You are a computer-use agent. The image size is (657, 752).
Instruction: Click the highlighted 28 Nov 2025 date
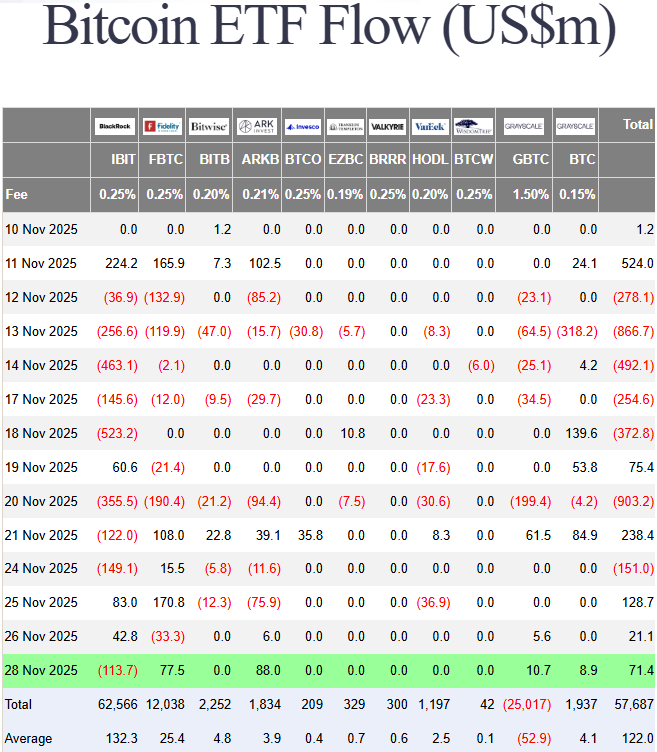(x=41, y=670)
